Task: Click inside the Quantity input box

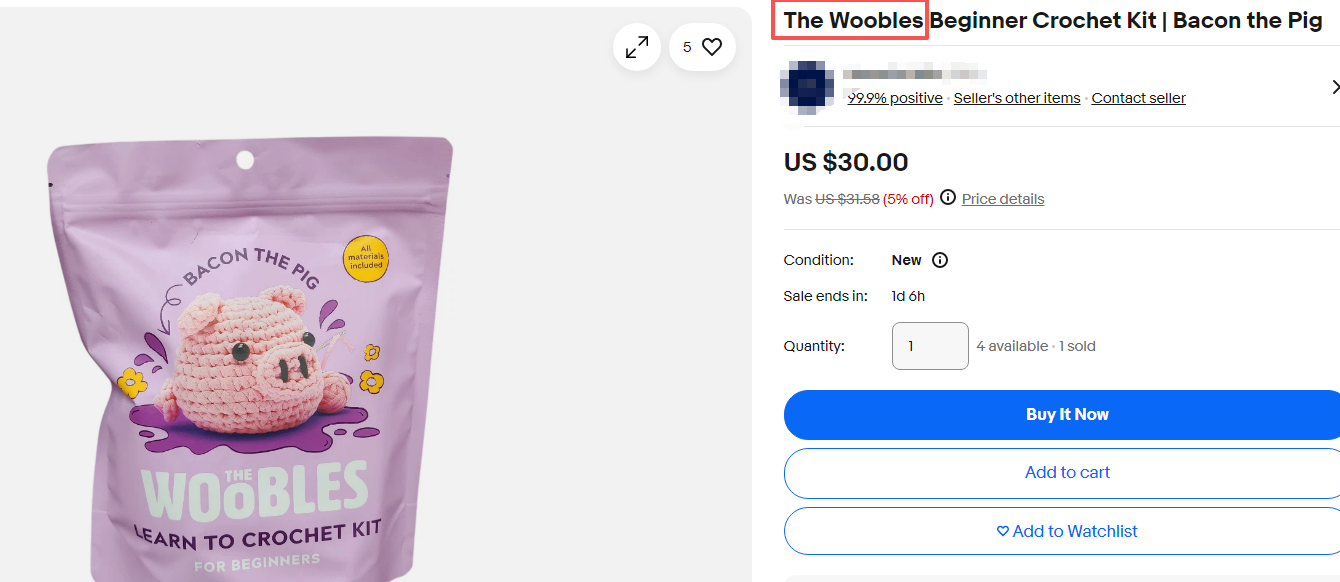Action: (930, 345)
